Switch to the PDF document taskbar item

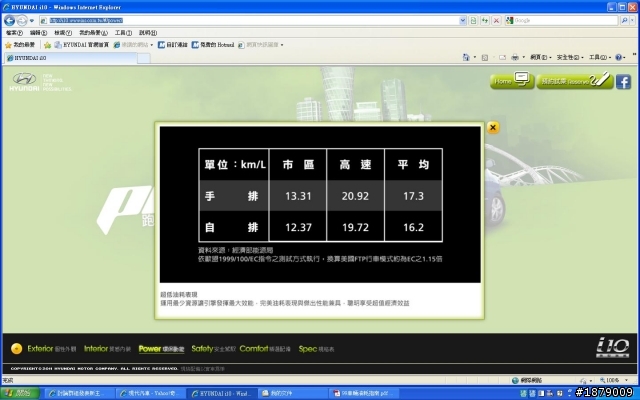tap(363, 393)
